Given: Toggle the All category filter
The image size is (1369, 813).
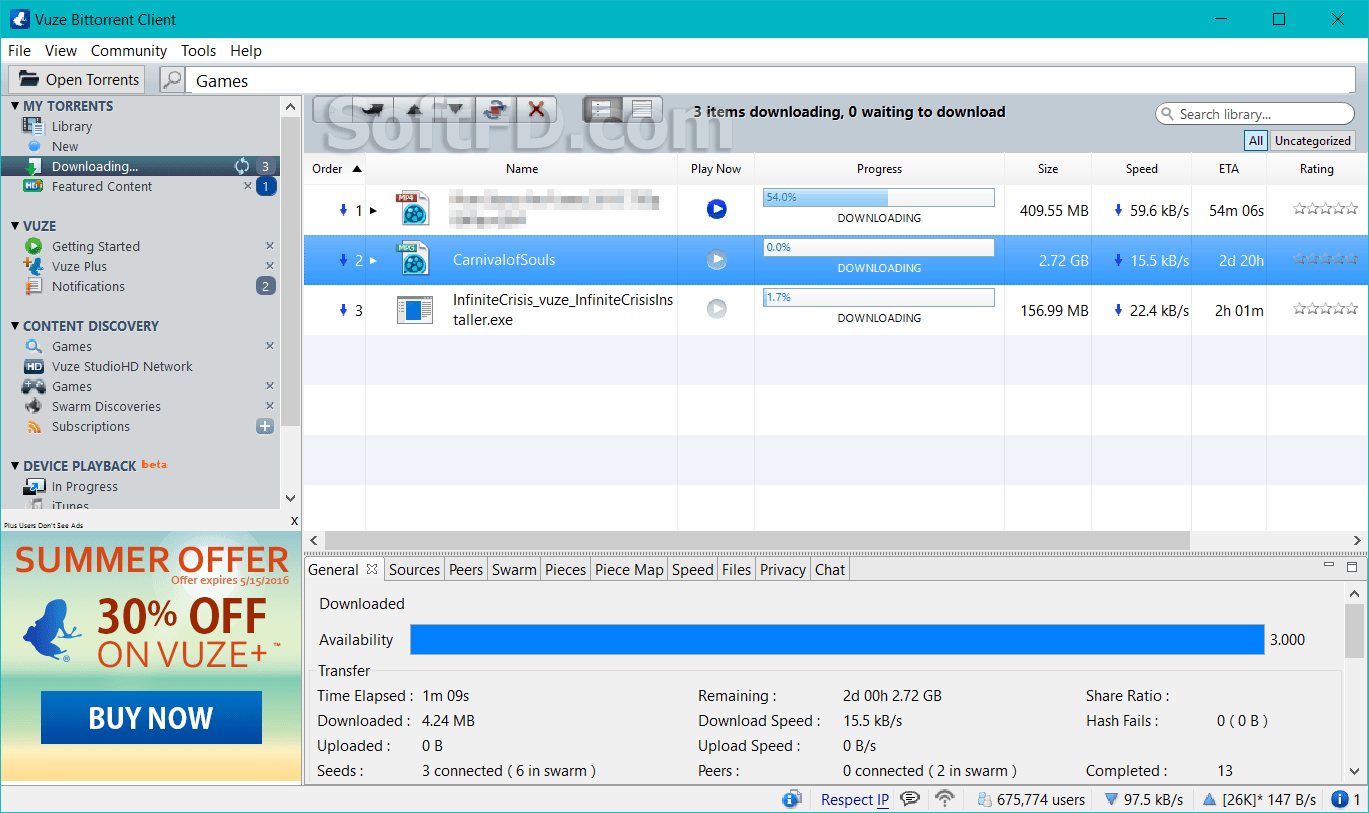Looking at the screenshot, I should [x=1256, y=141].
